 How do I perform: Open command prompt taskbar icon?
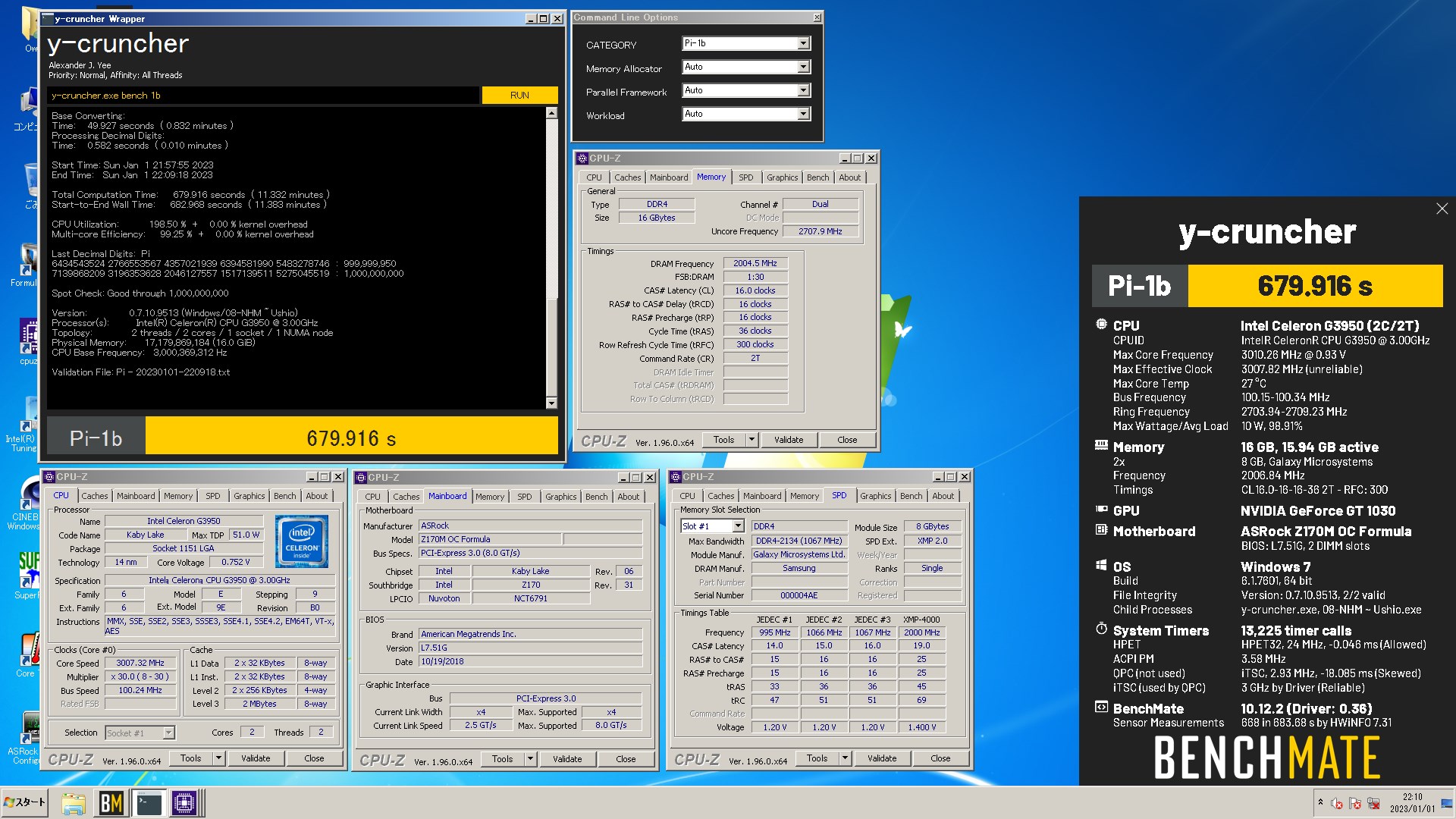(149, 803)
